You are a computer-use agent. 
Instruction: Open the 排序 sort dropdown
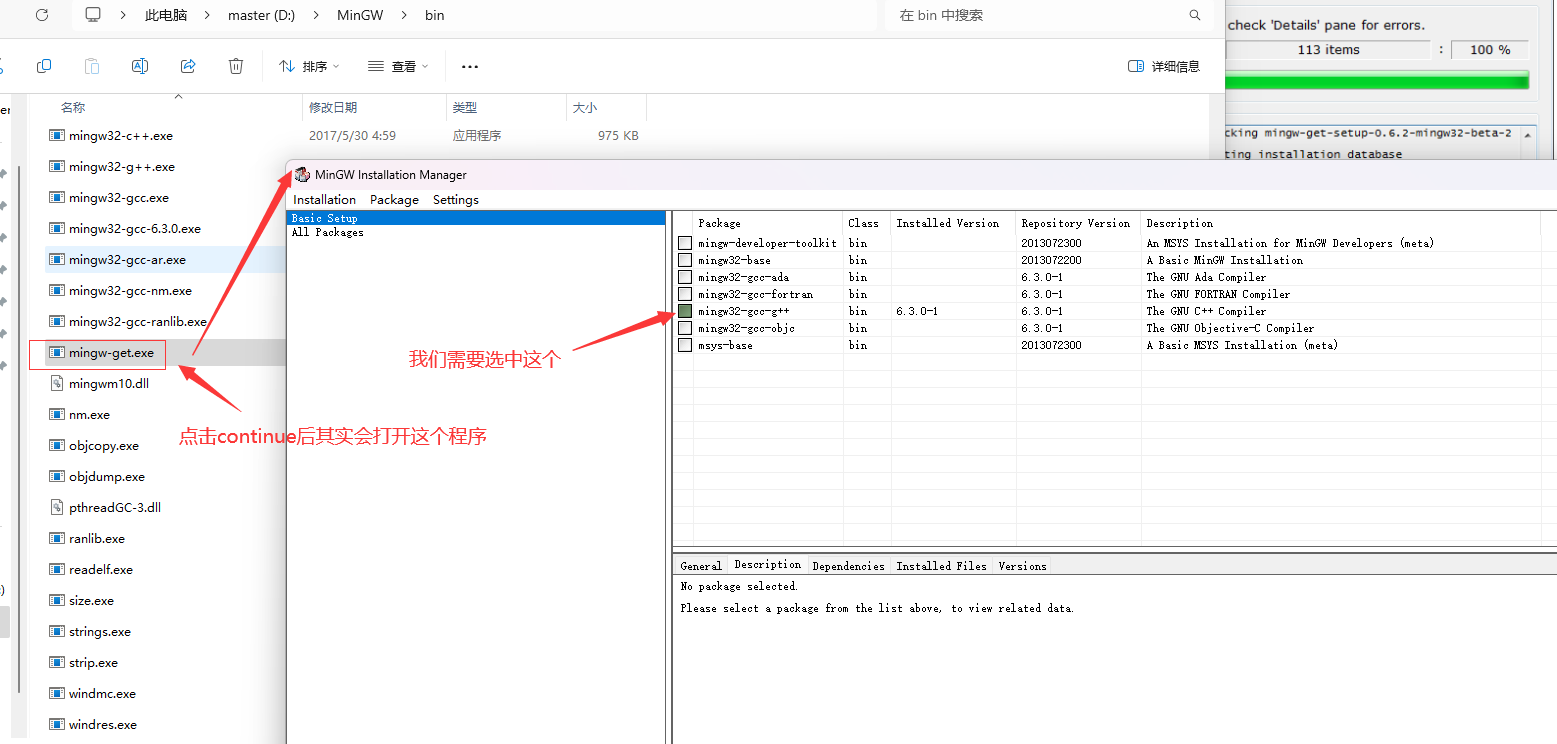click(x=309, y=66)
